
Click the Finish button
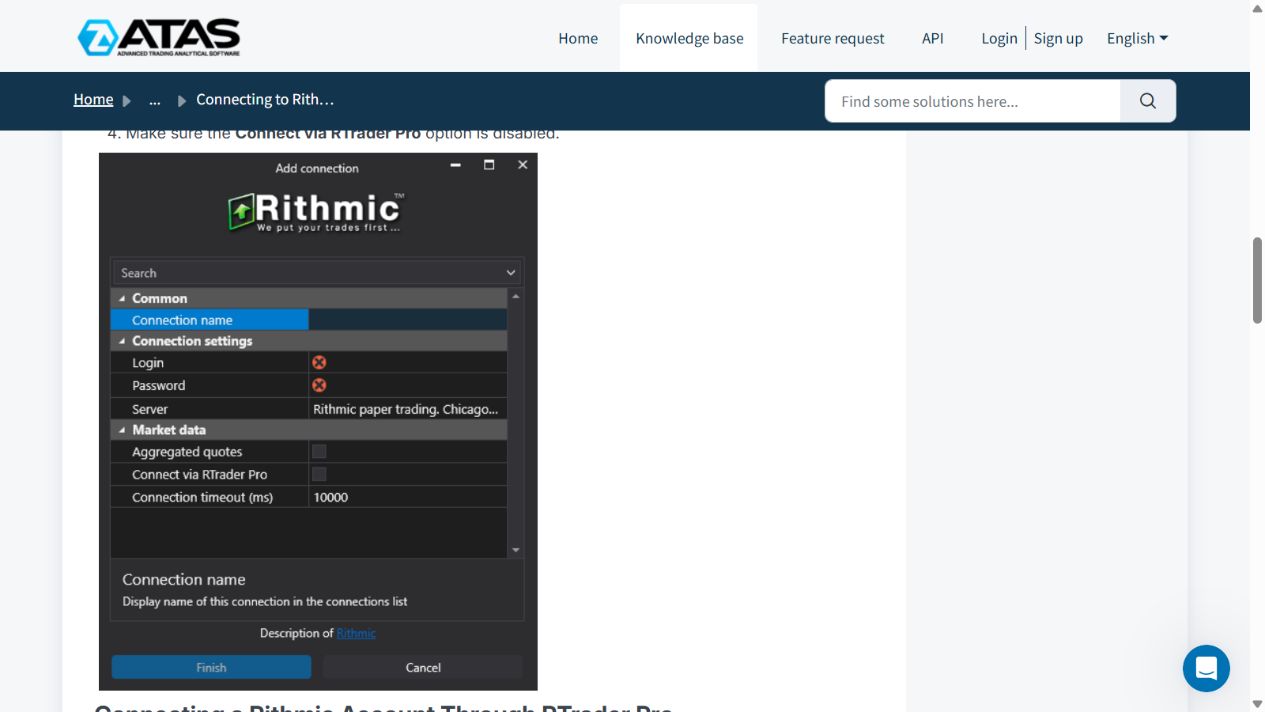(211, 667)
